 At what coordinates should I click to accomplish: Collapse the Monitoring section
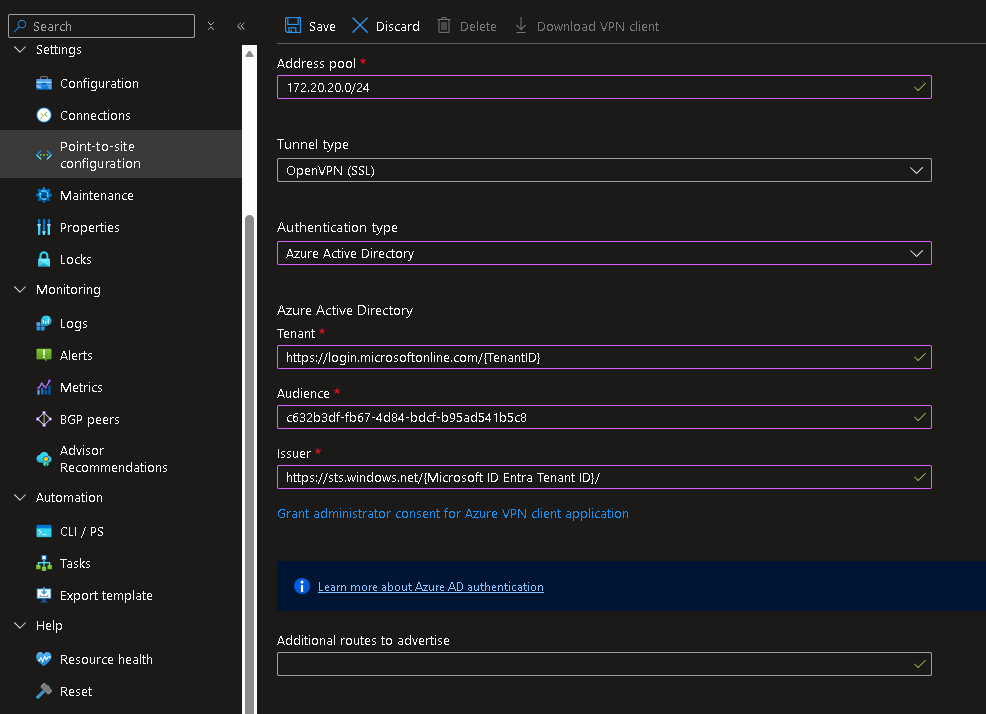20,290
